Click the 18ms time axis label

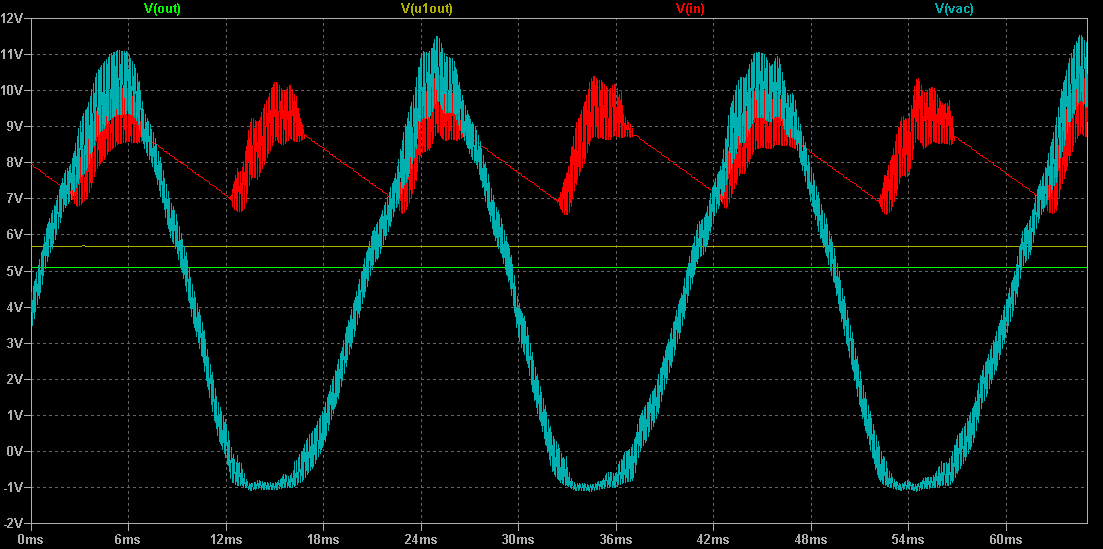point(323,538)
